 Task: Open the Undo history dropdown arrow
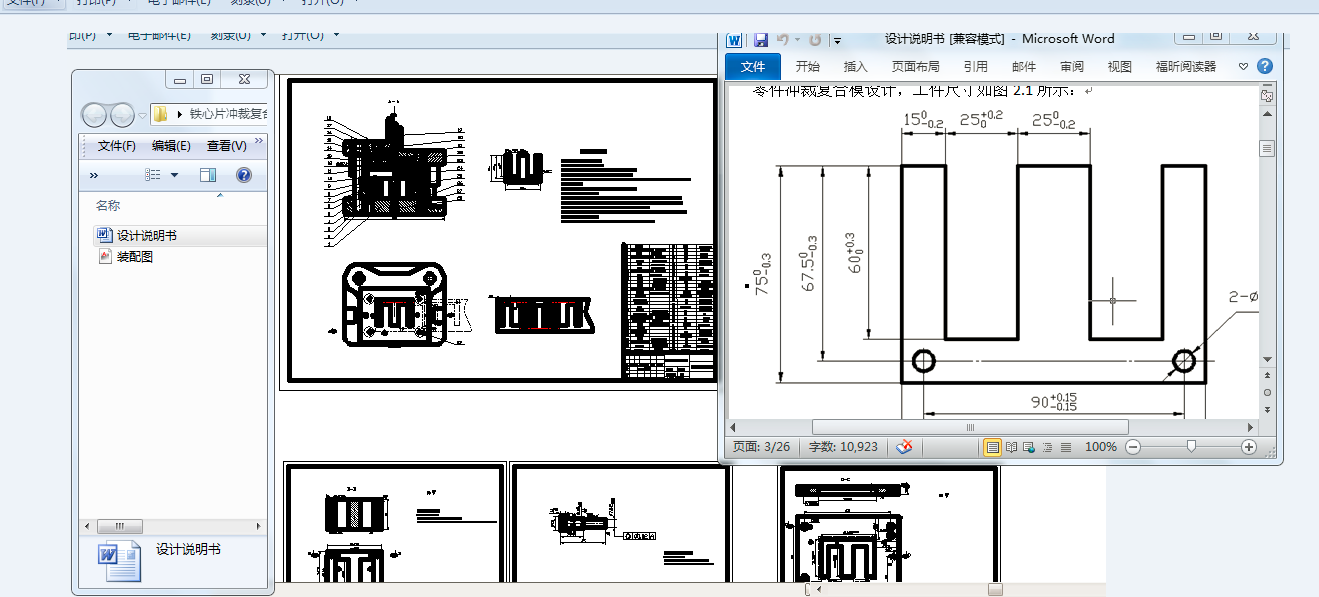click(x=797, y=41)
